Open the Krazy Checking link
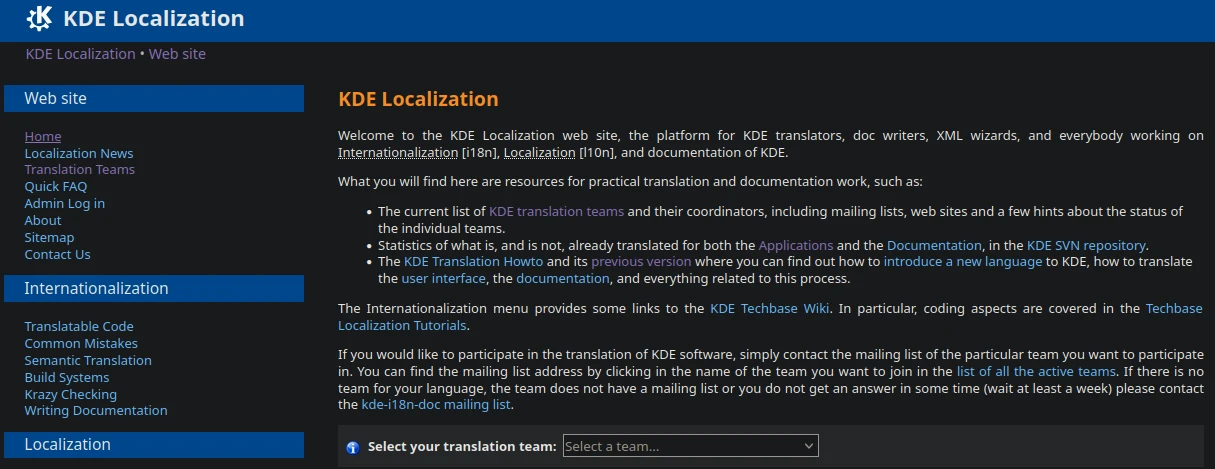The height and width of the screenshot is (469, 1215). tap(71, 394)
